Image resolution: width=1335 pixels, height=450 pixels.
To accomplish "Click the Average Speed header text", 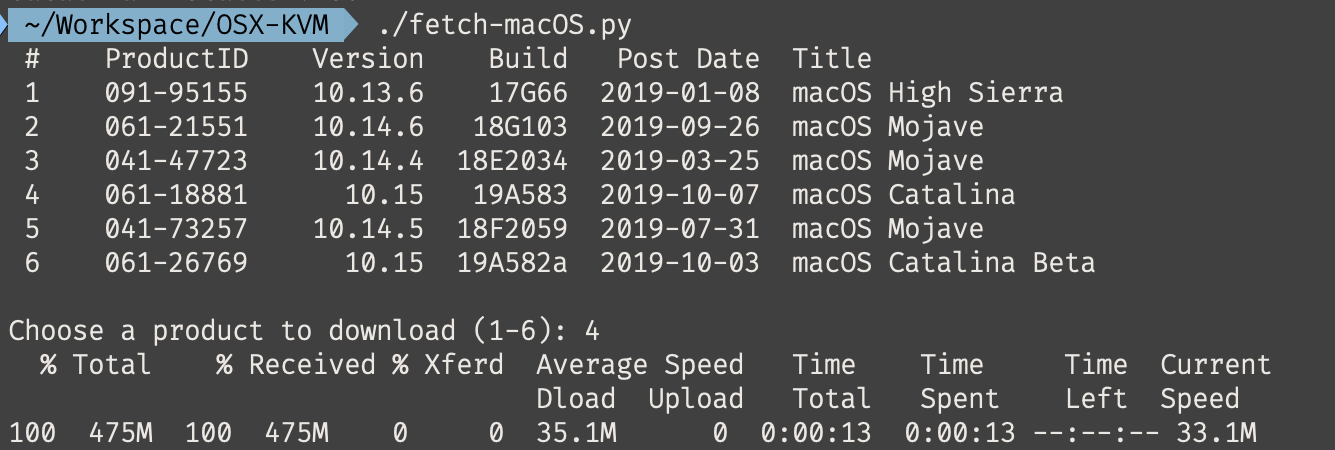I will [639, 365].
